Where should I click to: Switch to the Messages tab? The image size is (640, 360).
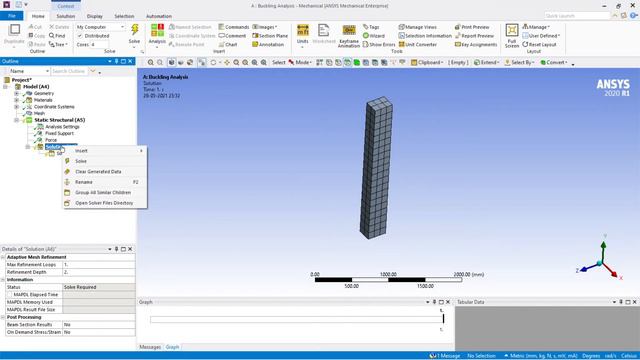point(150,347)
